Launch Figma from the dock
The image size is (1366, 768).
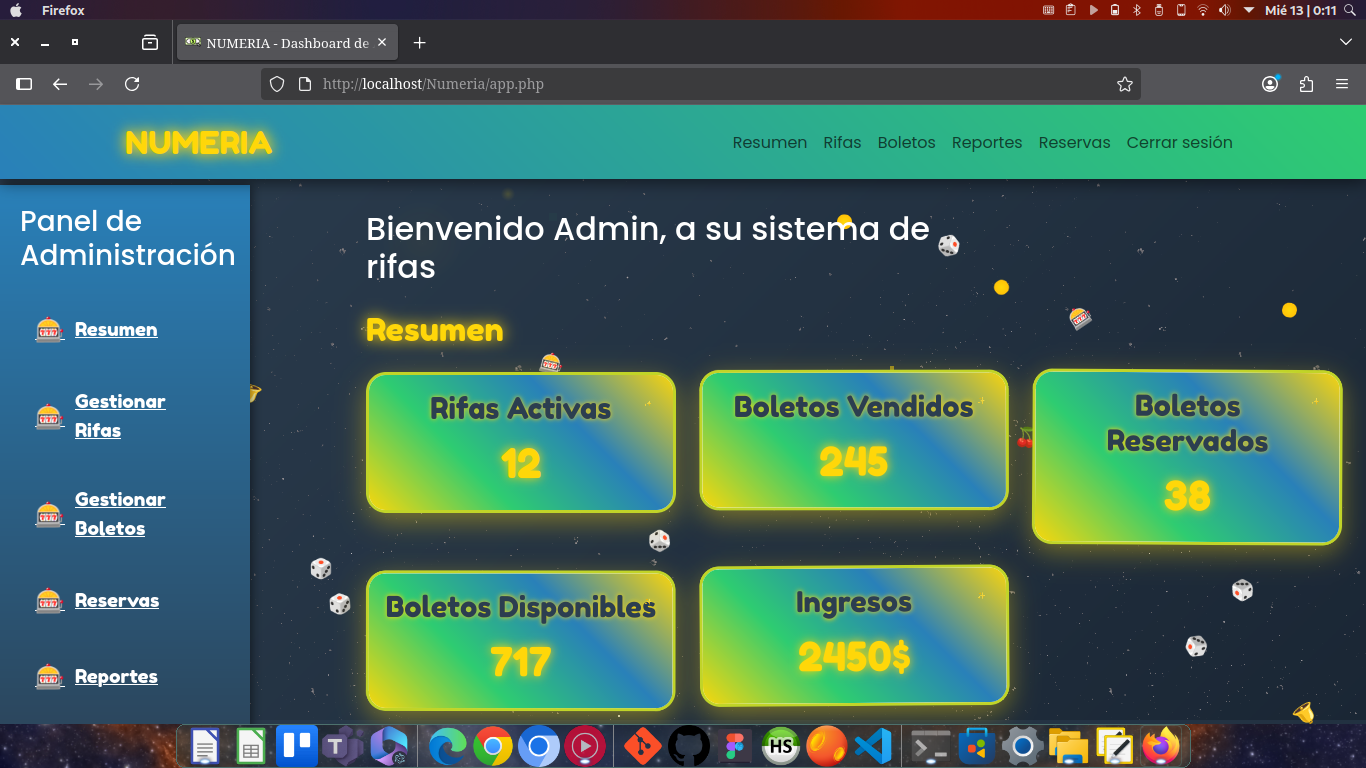point(735,746)
